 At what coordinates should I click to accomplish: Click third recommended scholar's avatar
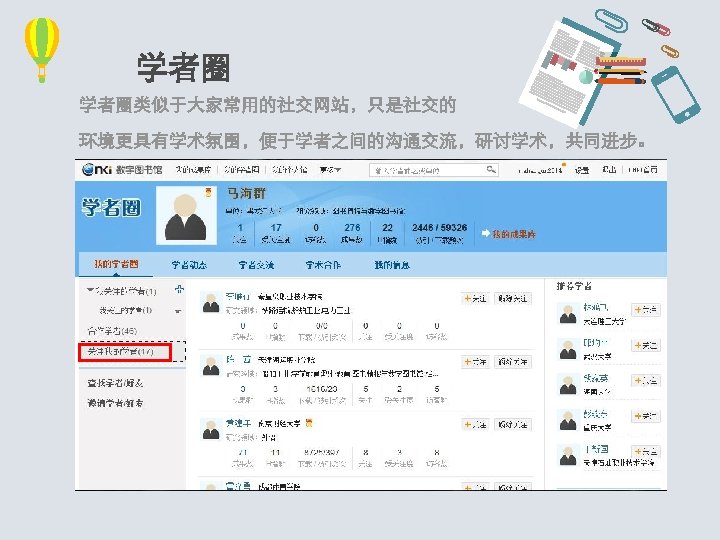[568, 385]
